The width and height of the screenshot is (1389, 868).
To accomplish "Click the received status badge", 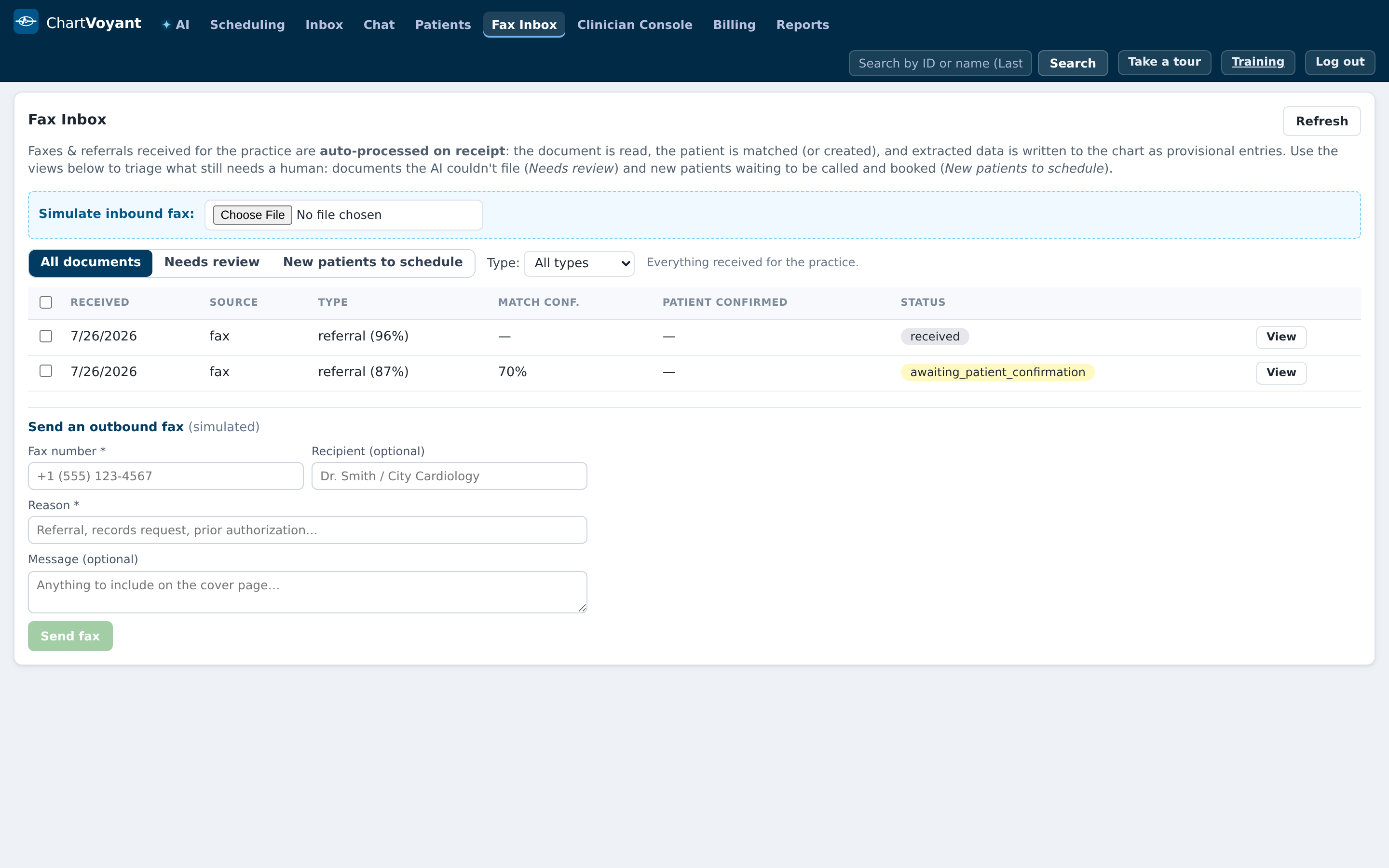I will coord(934,337).
